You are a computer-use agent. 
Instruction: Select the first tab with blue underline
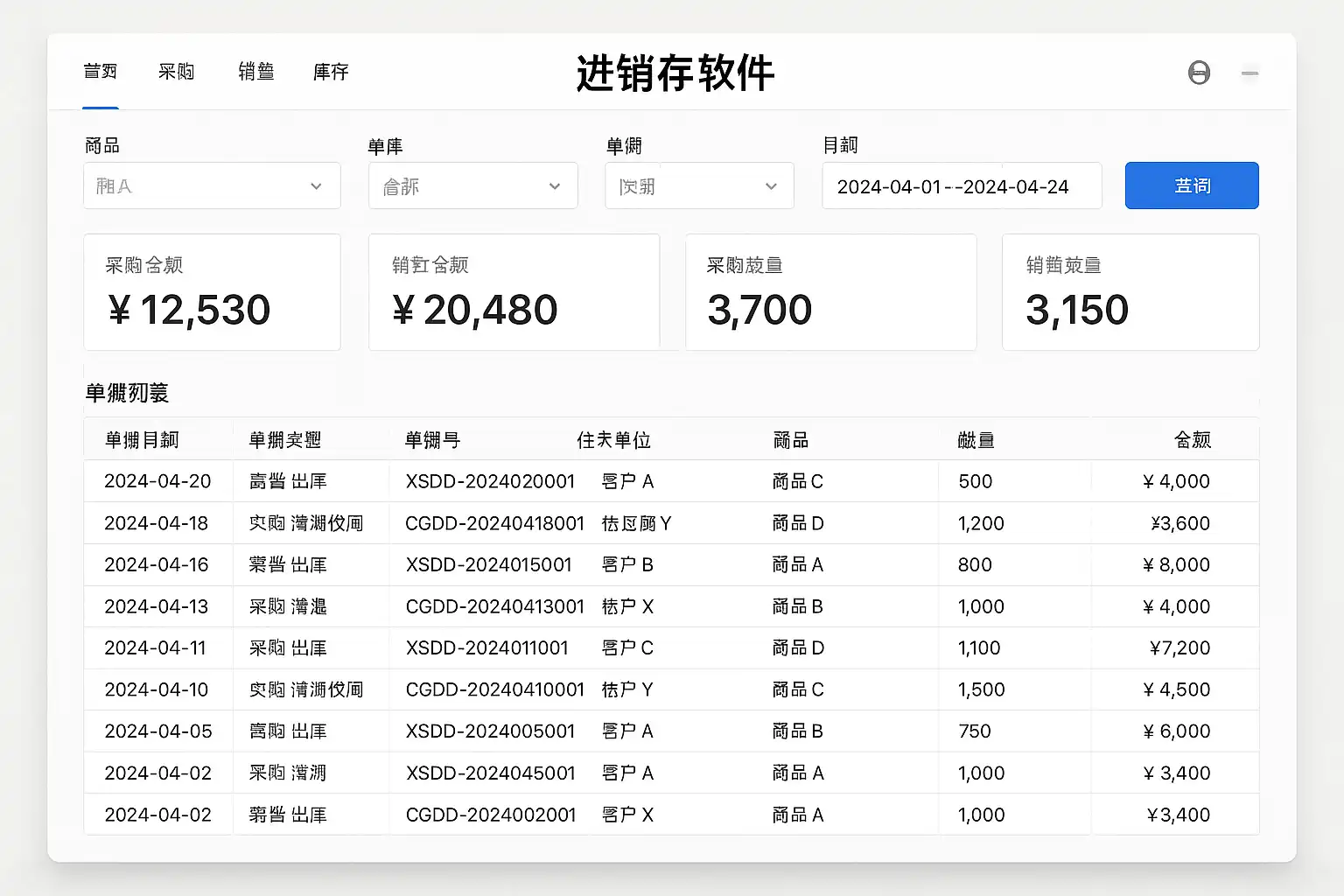(101, 72)
